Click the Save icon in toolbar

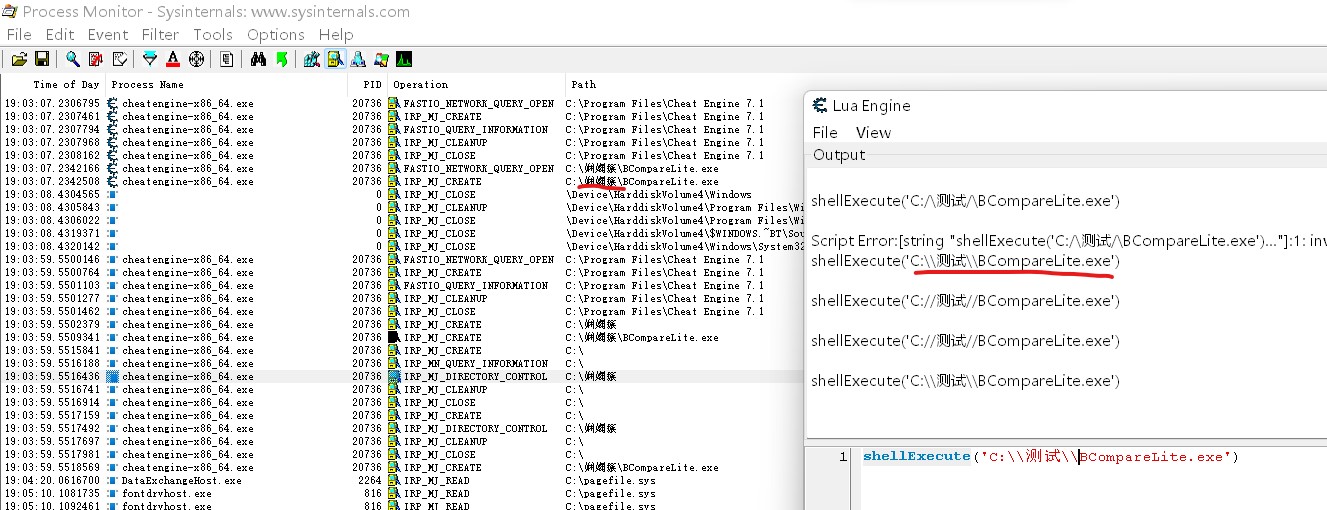42,59
